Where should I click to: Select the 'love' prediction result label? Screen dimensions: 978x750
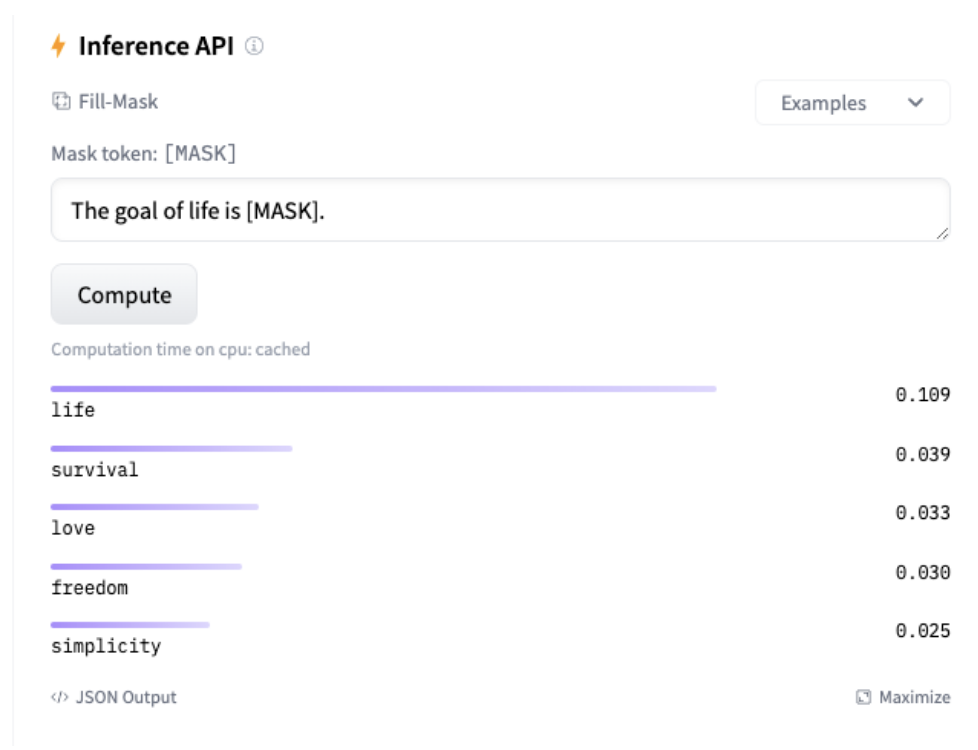tap(73, 528)
